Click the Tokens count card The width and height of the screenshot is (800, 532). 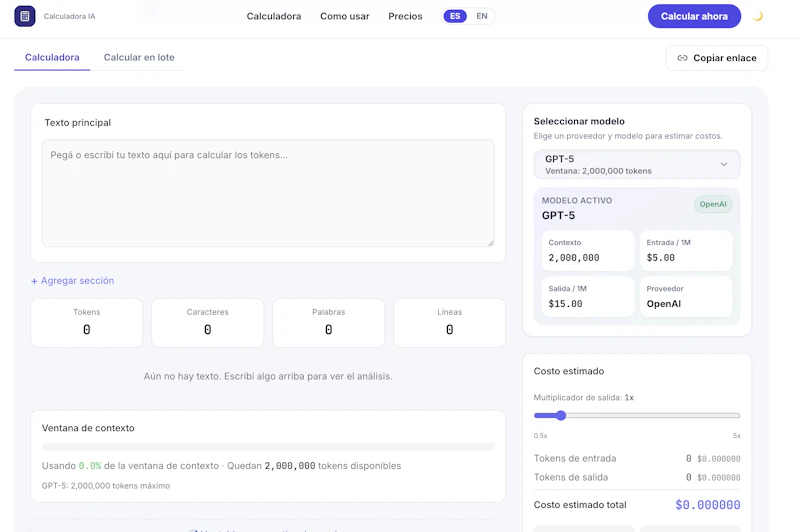point(87,323)
